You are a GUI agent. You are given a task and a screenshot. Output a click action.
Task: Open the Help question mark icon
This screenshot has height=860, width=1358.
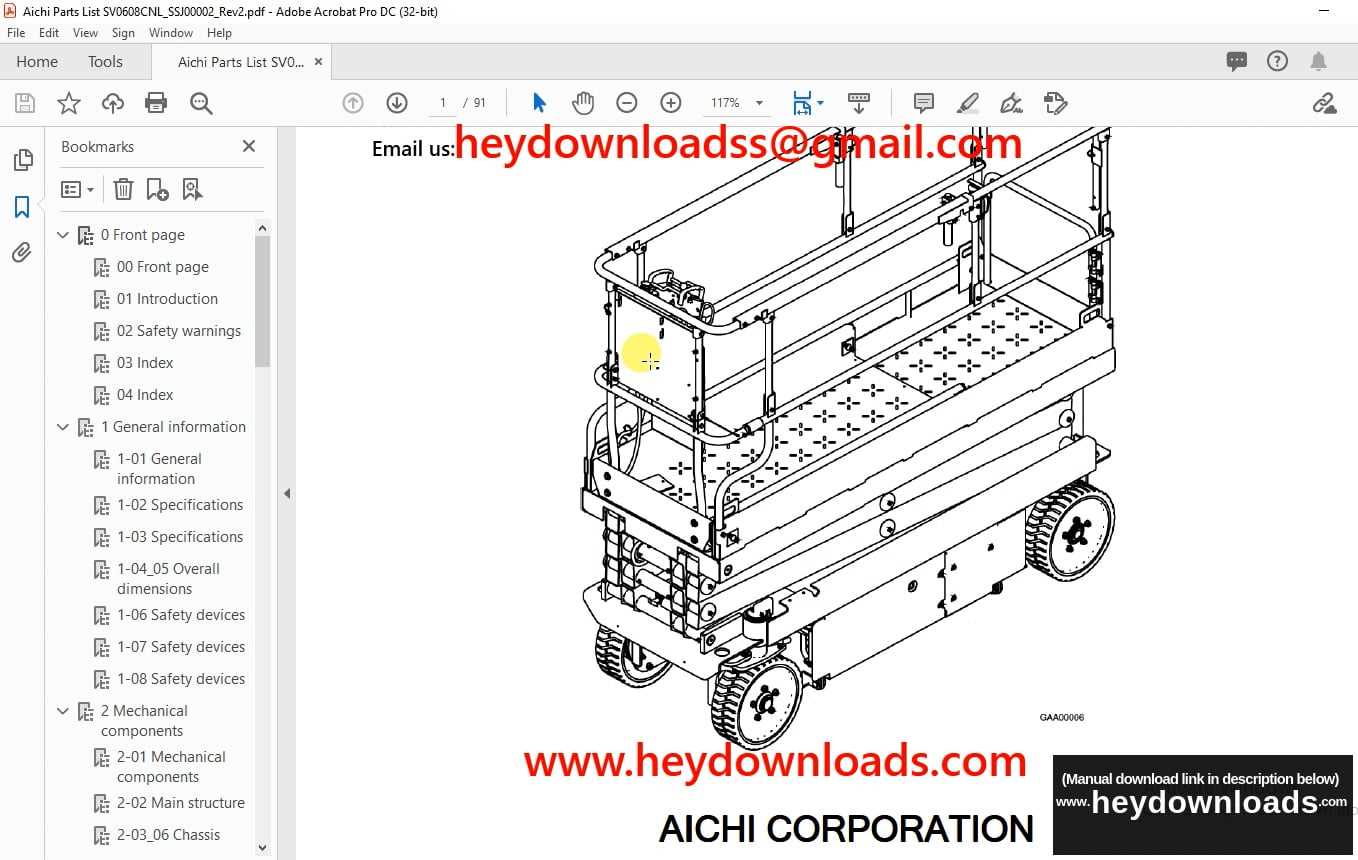pos(1277,62)
